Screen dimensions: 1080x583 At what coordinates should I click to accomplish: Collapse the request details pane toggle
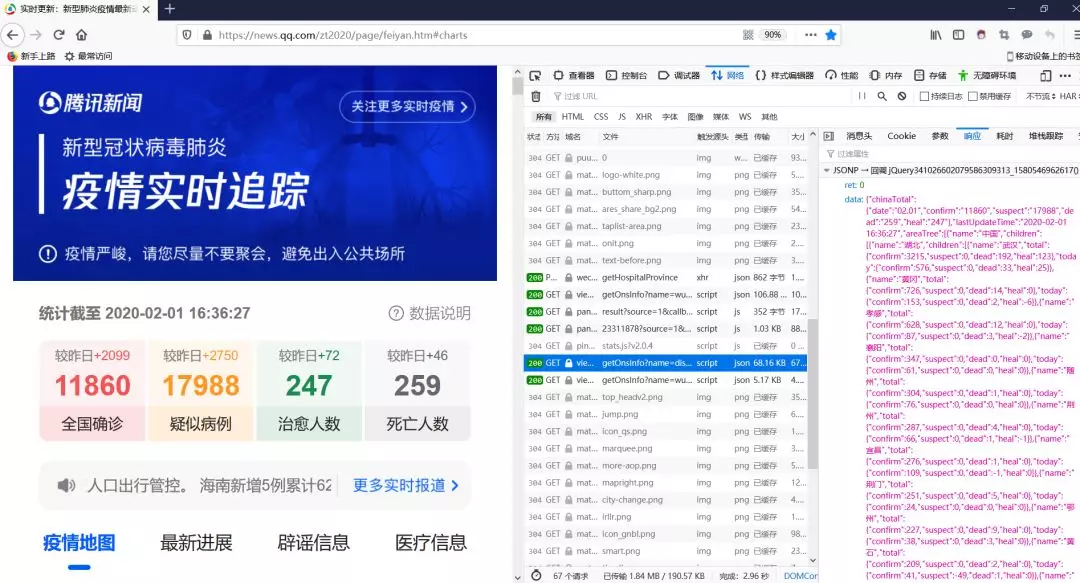[829, 136]
